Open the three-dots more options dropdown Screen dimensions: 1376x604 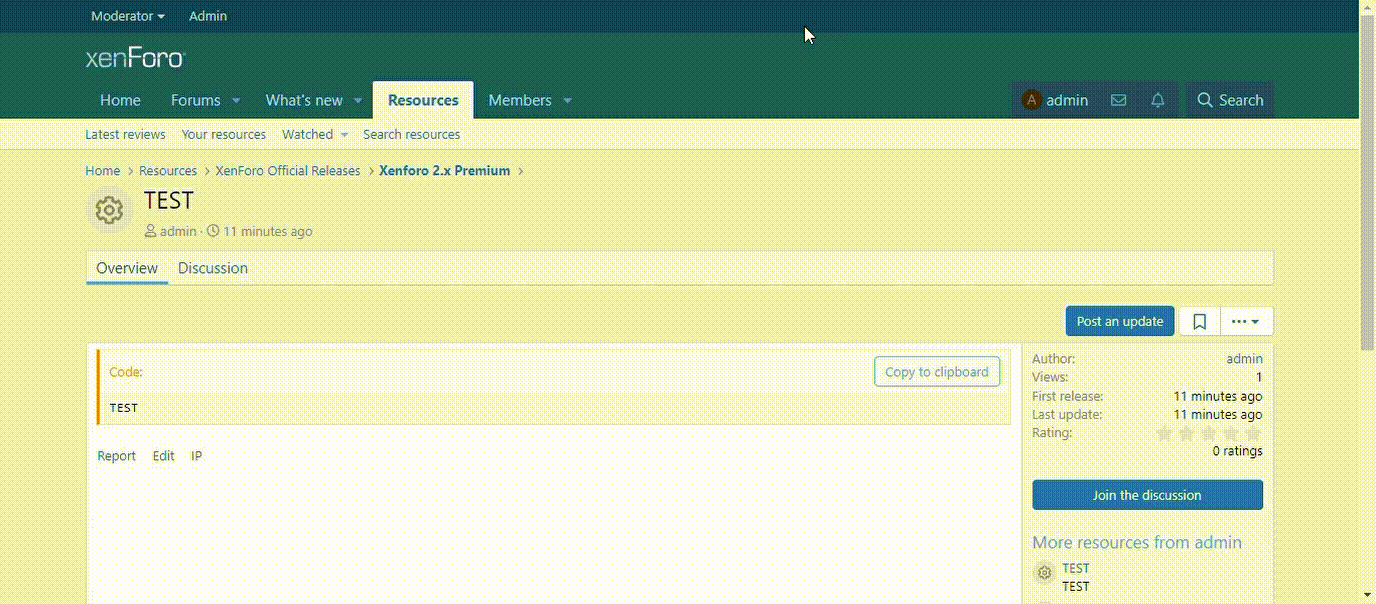(x=1246, y=321)
